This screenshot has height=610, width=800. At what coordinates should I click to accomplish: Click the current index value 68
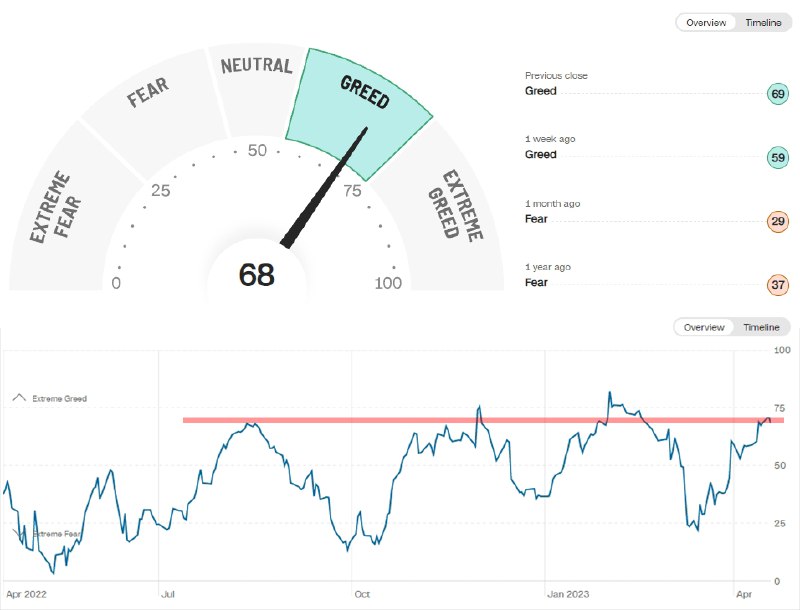point(257,274)
